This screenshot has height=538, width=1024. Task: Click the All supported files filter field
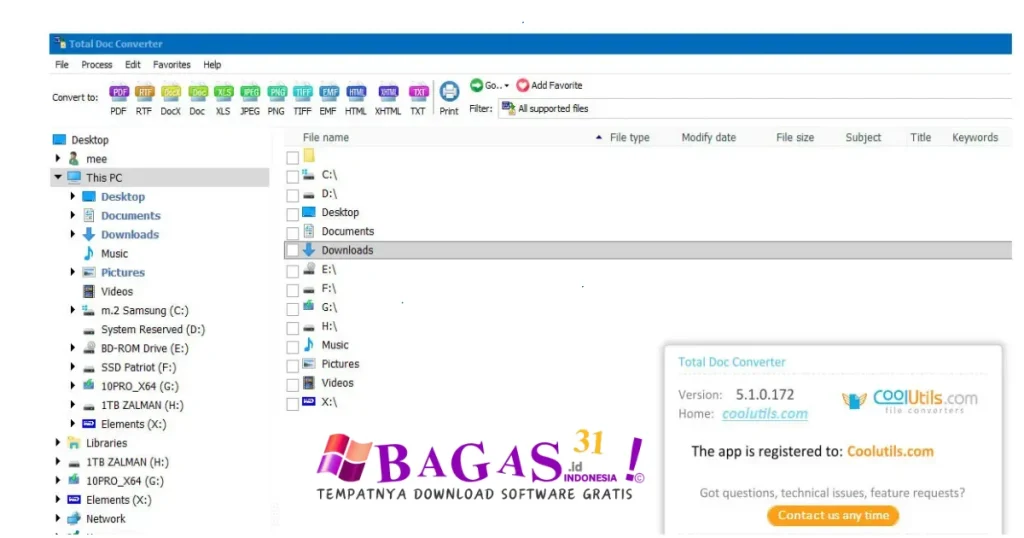tap(755, 108)
